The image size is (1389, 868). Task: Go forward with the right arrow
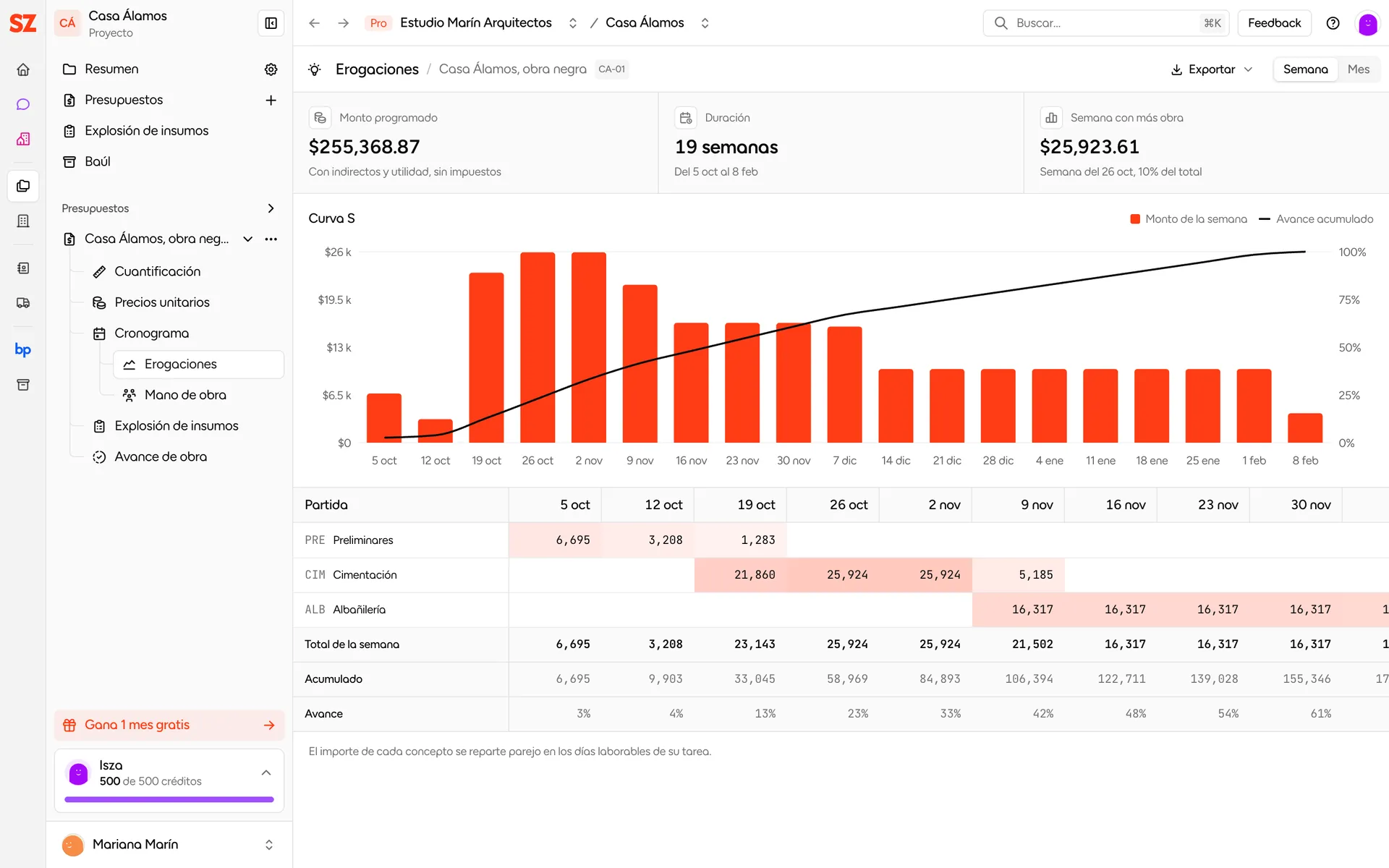pyautogui.click(x=343, y=23)
